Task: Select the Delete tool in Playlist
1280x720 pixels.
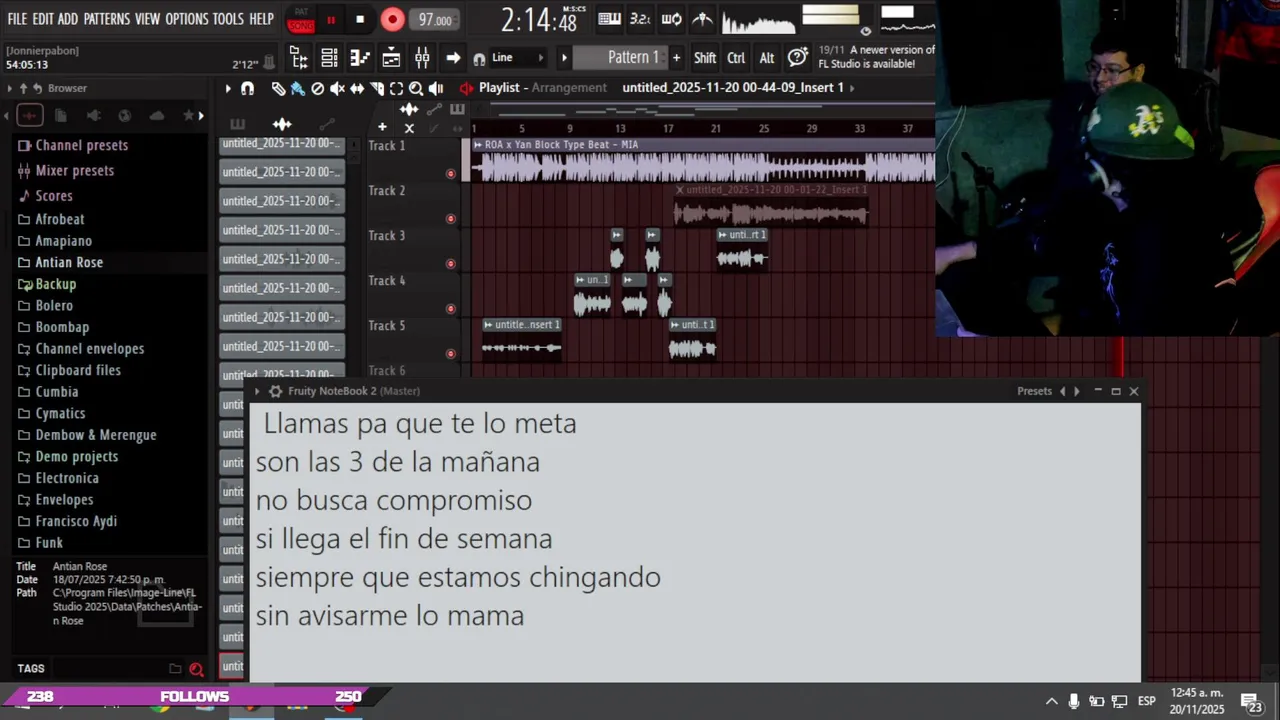Action: [318, 88]
